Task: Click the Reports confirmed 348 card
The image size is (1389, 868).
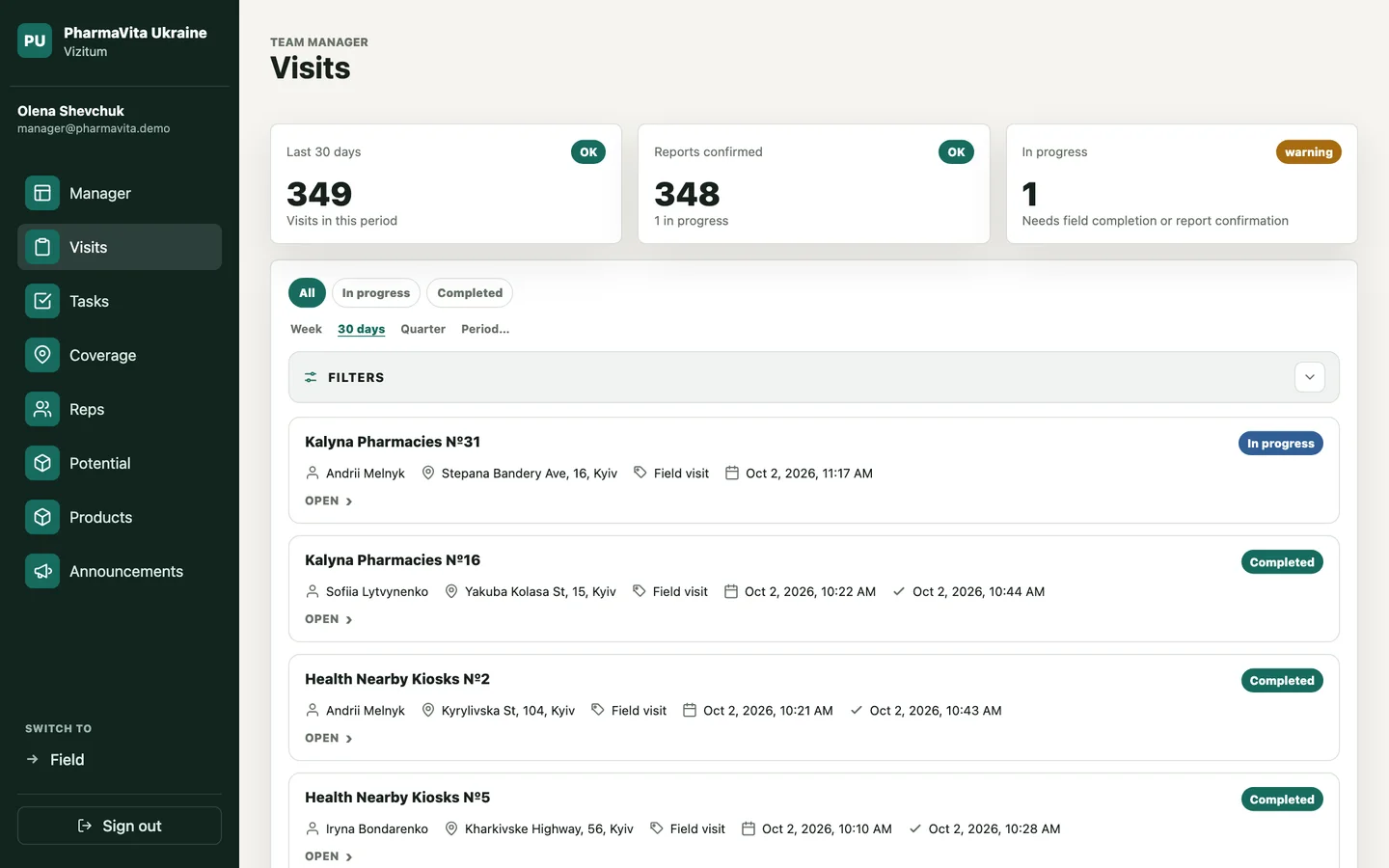Action: [814, 183]
